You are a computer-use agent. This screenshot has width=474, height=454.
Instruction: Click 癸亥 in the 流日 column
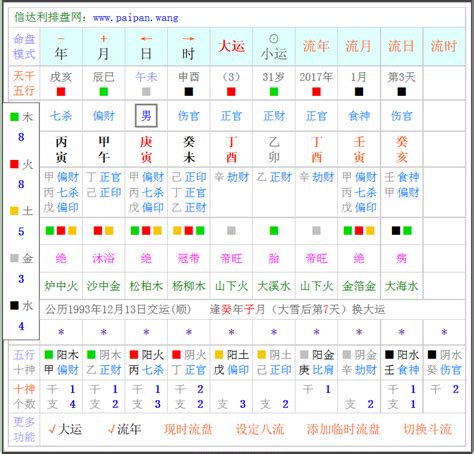coord(402,149)
